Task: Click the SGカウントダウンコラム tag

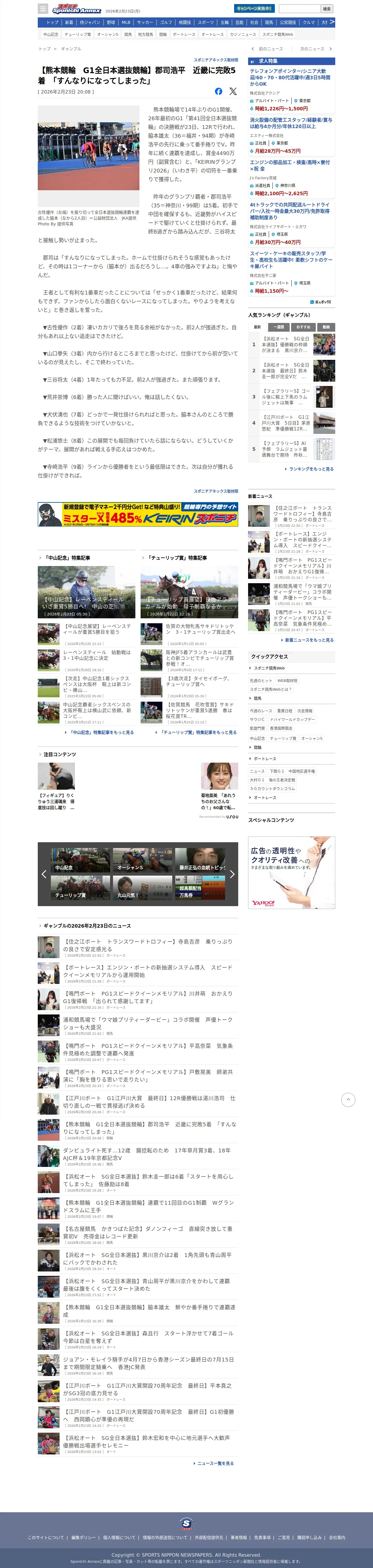Action: [272, 788]
